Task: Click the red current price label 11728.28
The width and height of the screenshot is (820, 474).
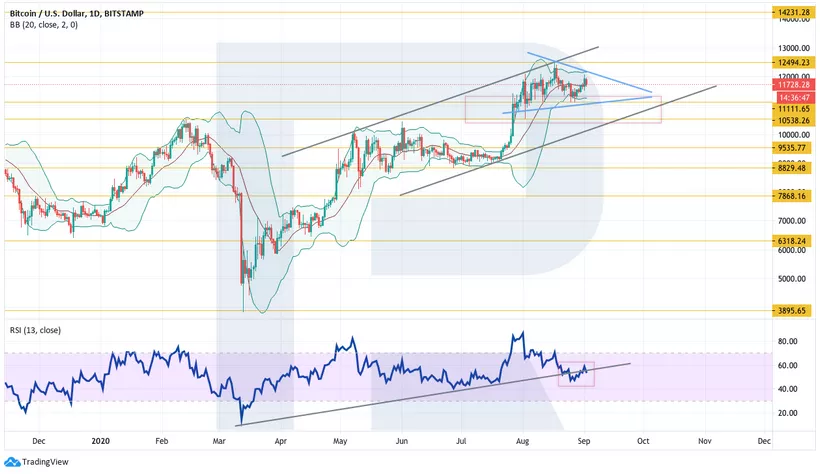Action: click(792, 86)
